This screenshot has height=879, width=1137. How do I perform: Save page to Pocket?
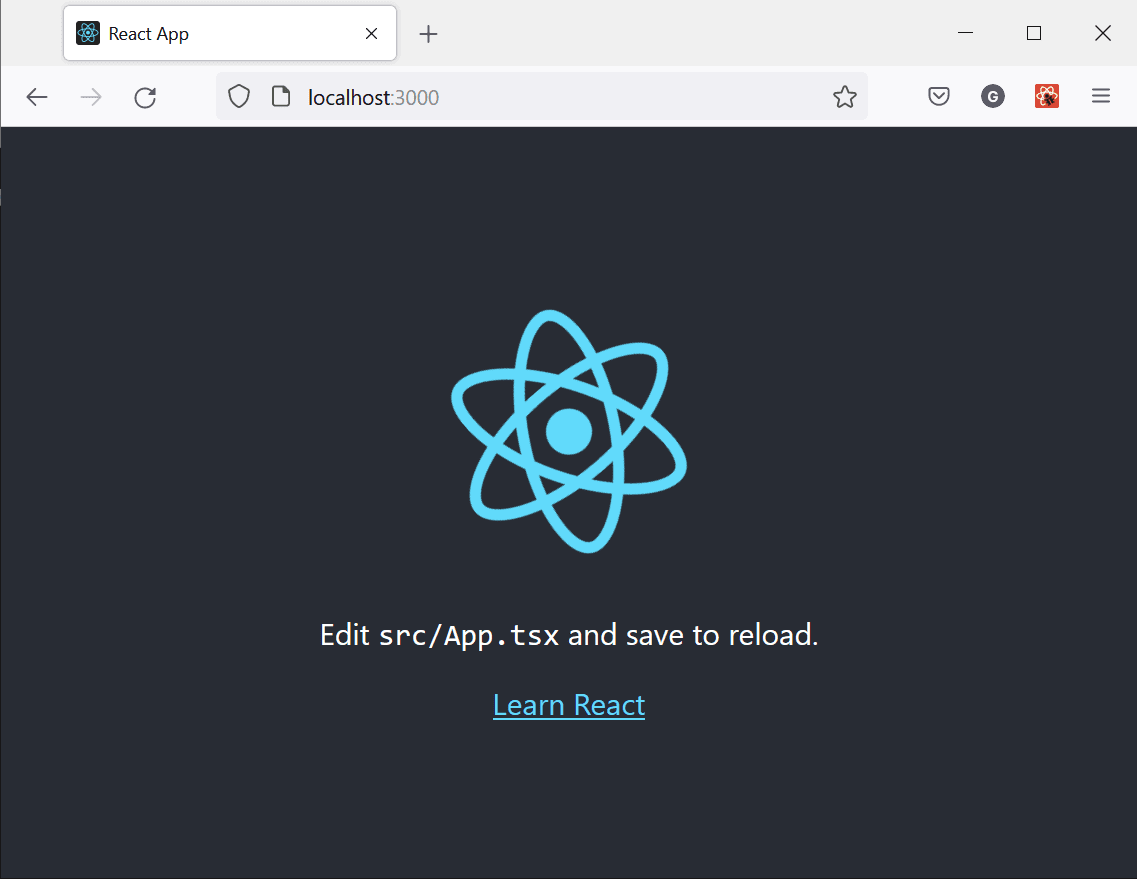[939, 96]
